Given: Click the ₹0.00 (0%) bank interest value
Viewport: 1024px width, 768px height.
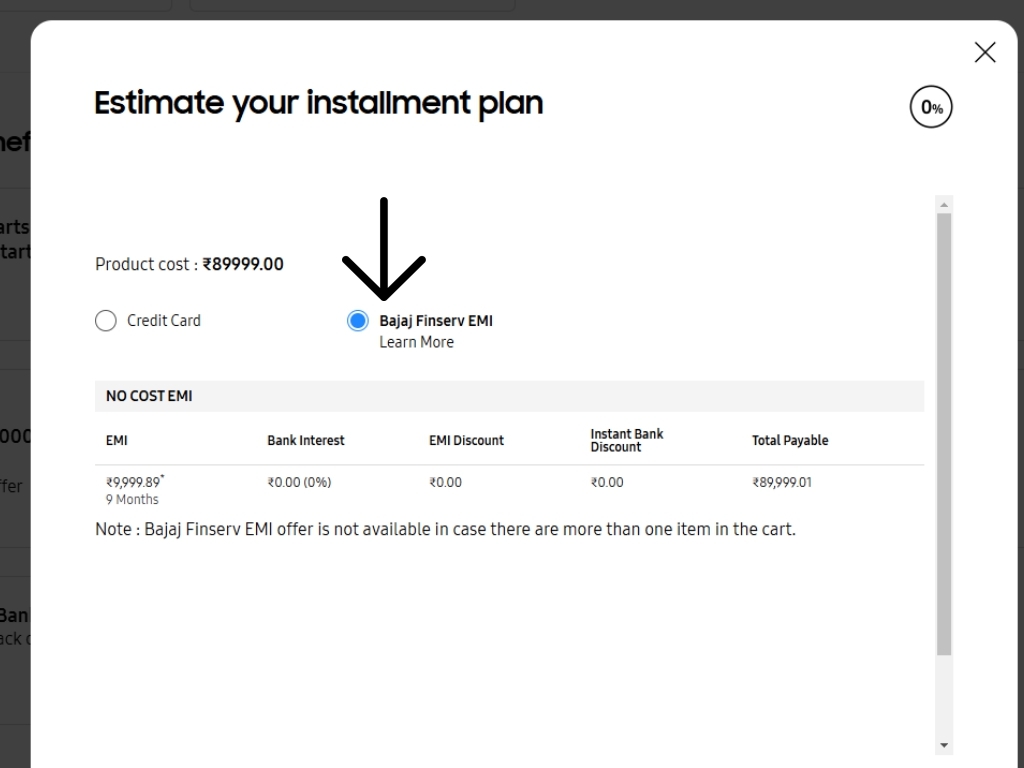Looking at the screenshot, I should (299, 482).
